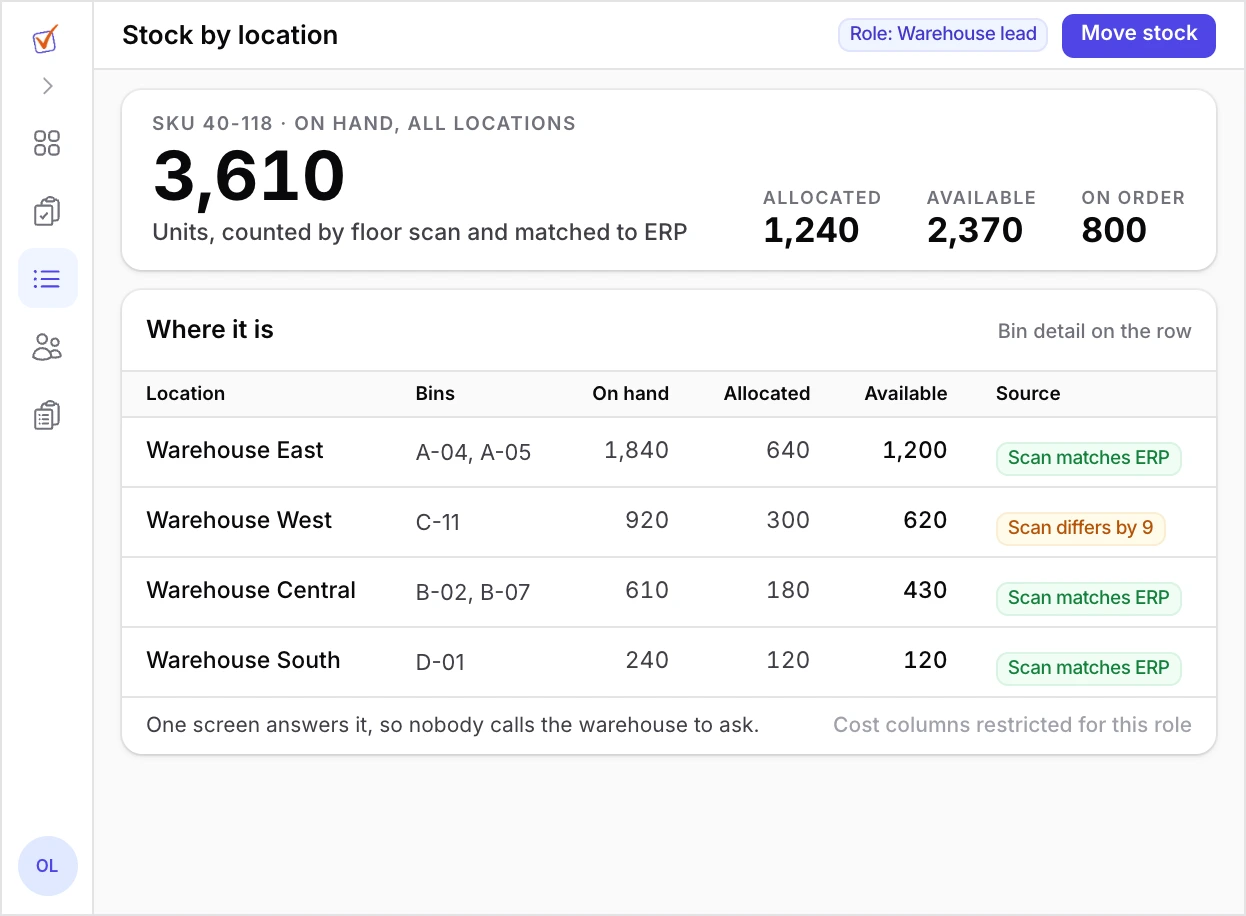Click the checkmark app logo
Image resolution: width=1246 pixels, height=916 pixels.
point(46,39)
